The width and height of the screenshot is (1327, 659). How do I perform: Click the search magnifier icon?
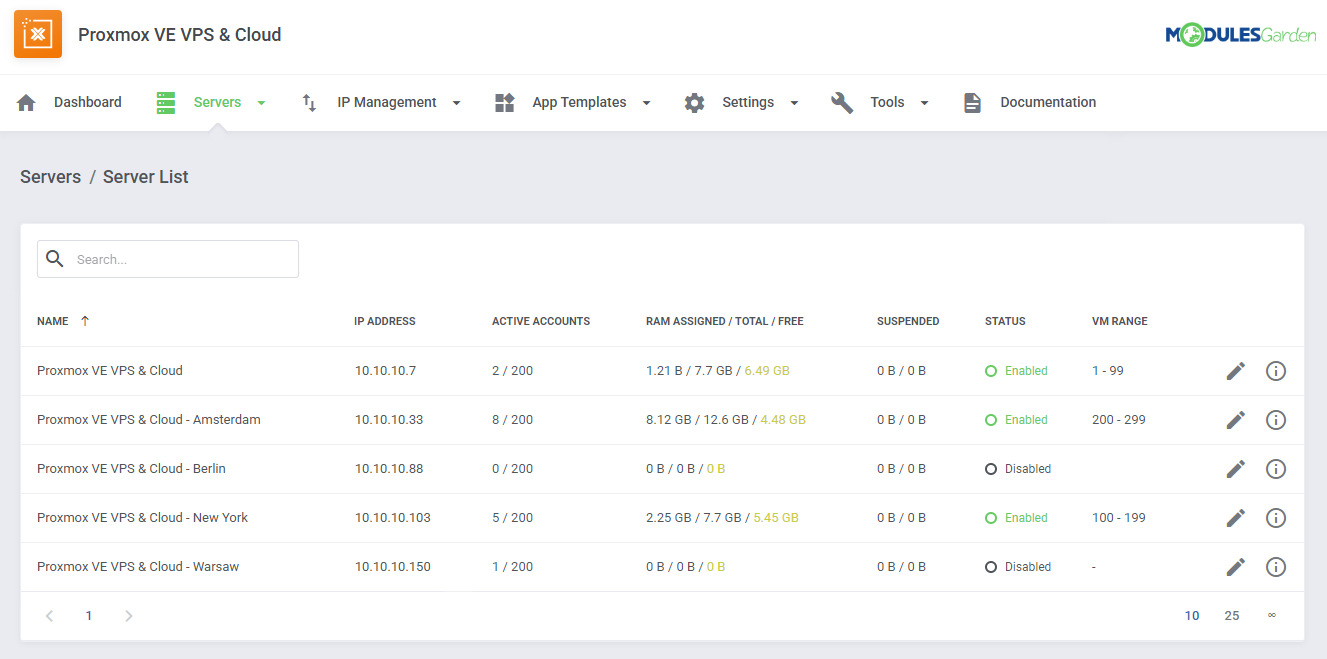55,258
